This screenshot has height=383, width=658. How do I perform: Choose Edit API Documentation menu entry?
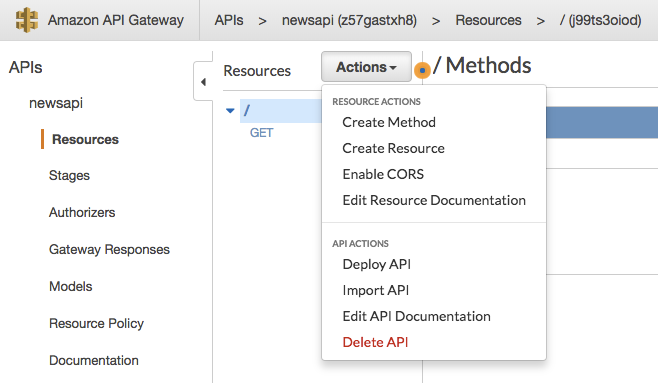click(x=416, y=316)
